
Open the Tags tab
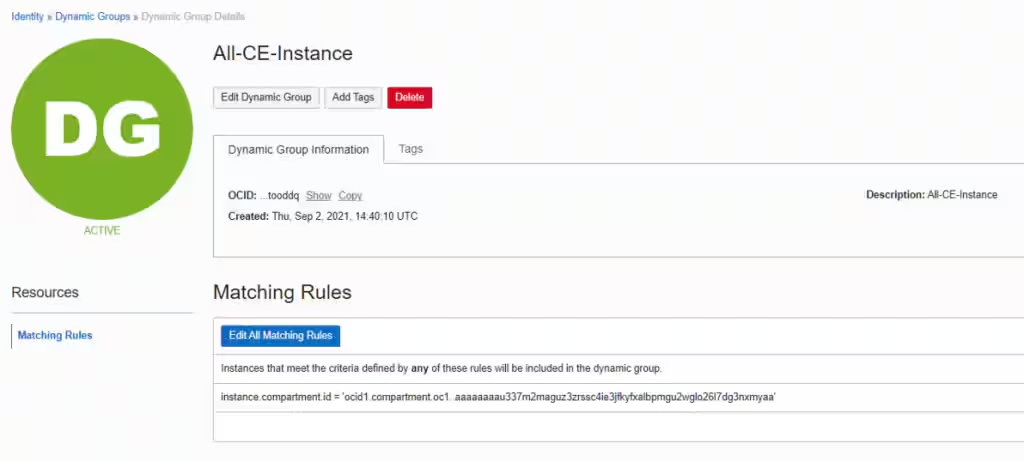pos(411,149)
